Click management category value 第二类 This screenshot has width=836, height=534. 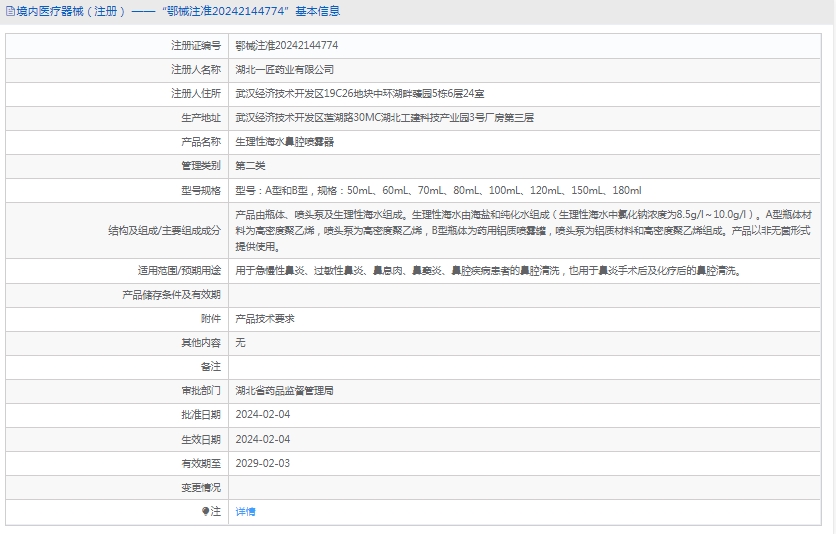click(x=250, y=166)
